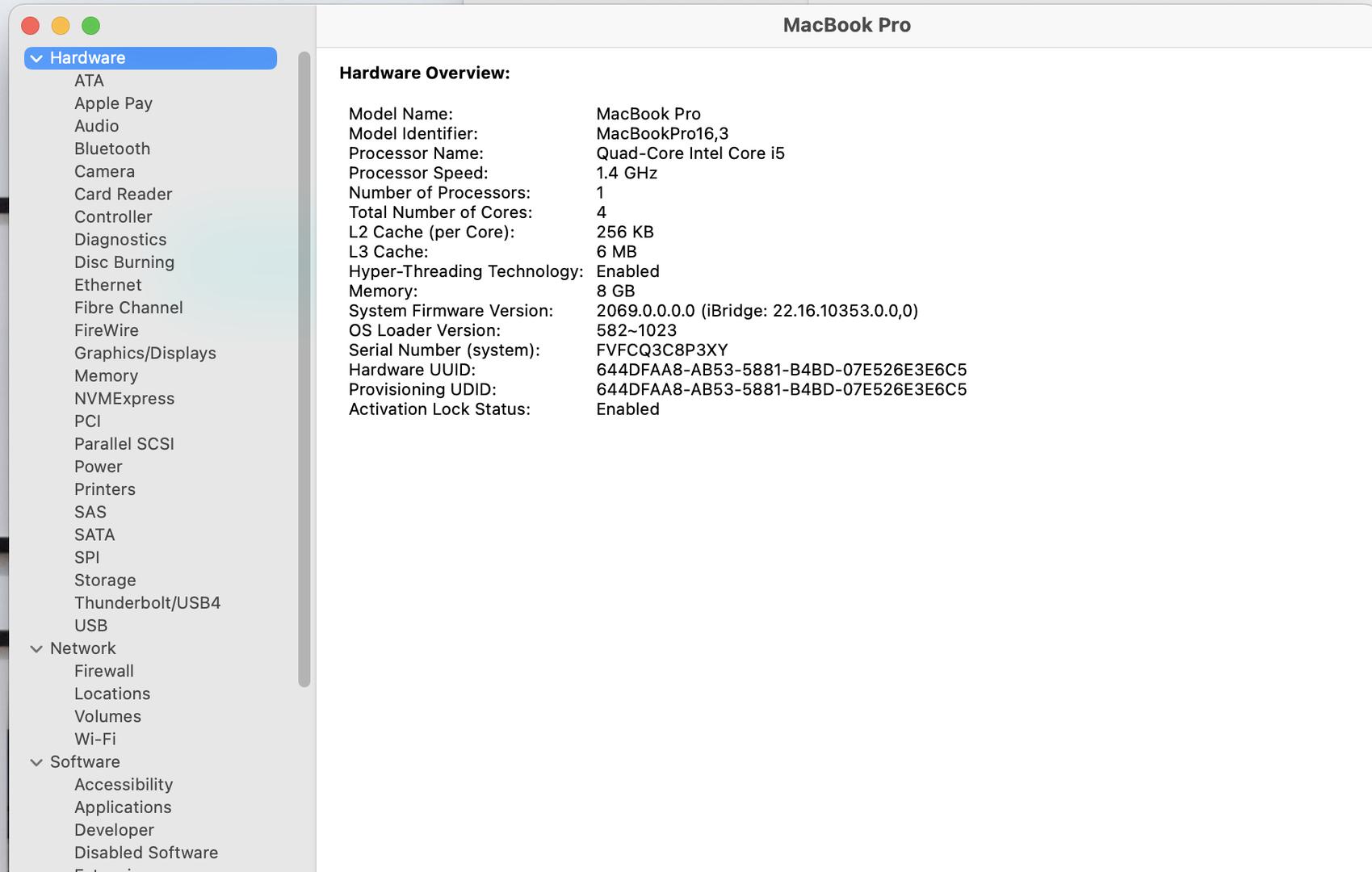
Task: Click the serial number FVFCQ3C8P3XY
Action: point(662,350)
